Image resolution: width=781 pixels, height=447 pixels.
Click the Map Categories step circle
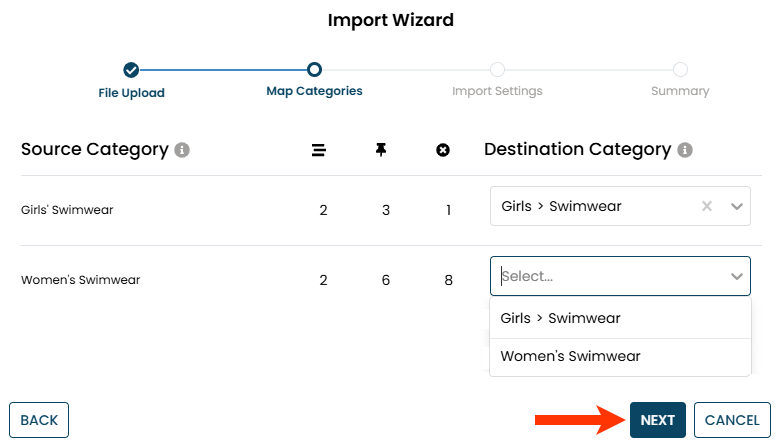[314, 70]
